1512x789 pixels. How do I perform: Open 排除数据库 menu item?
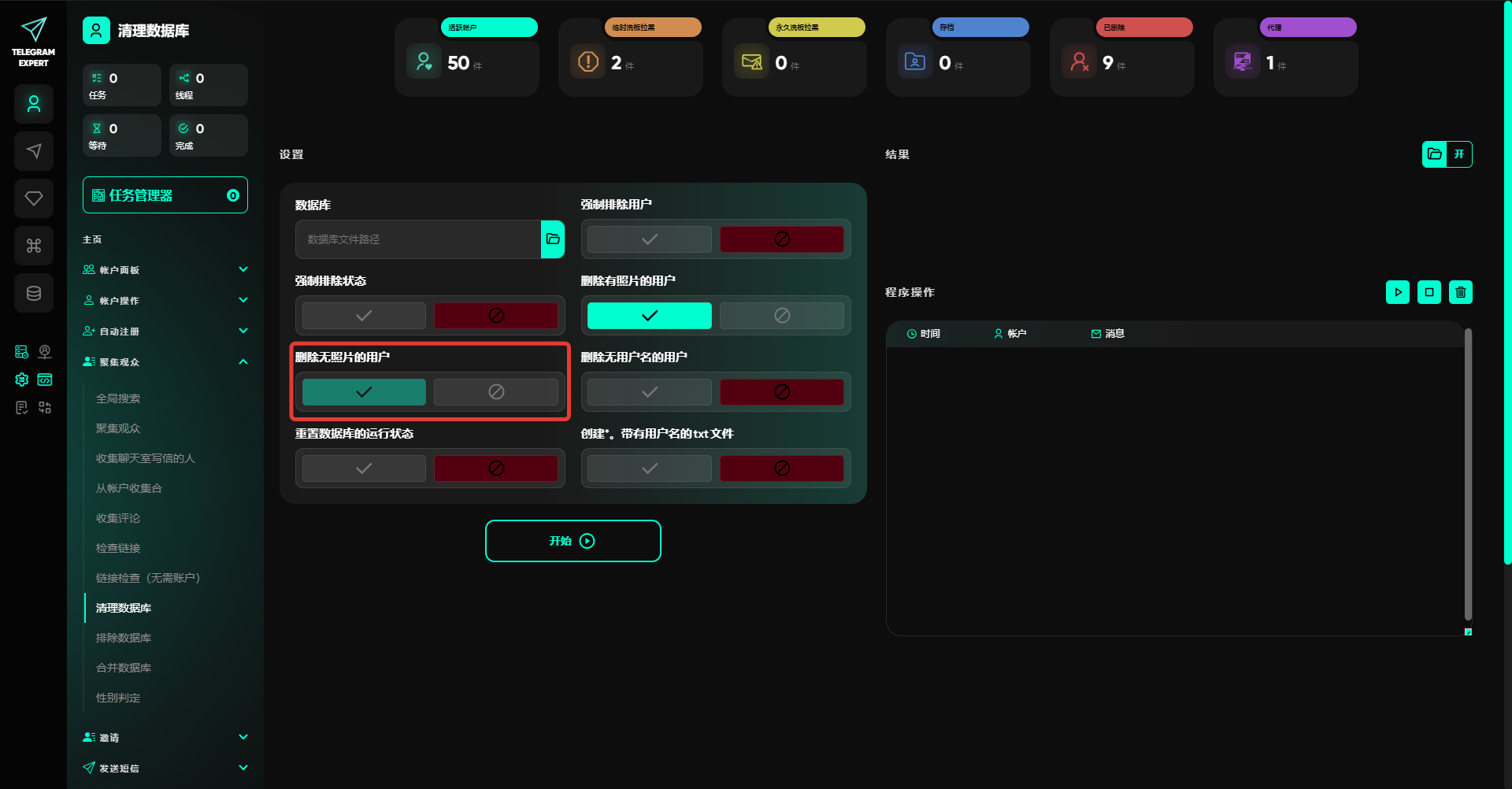coord(124,638)
